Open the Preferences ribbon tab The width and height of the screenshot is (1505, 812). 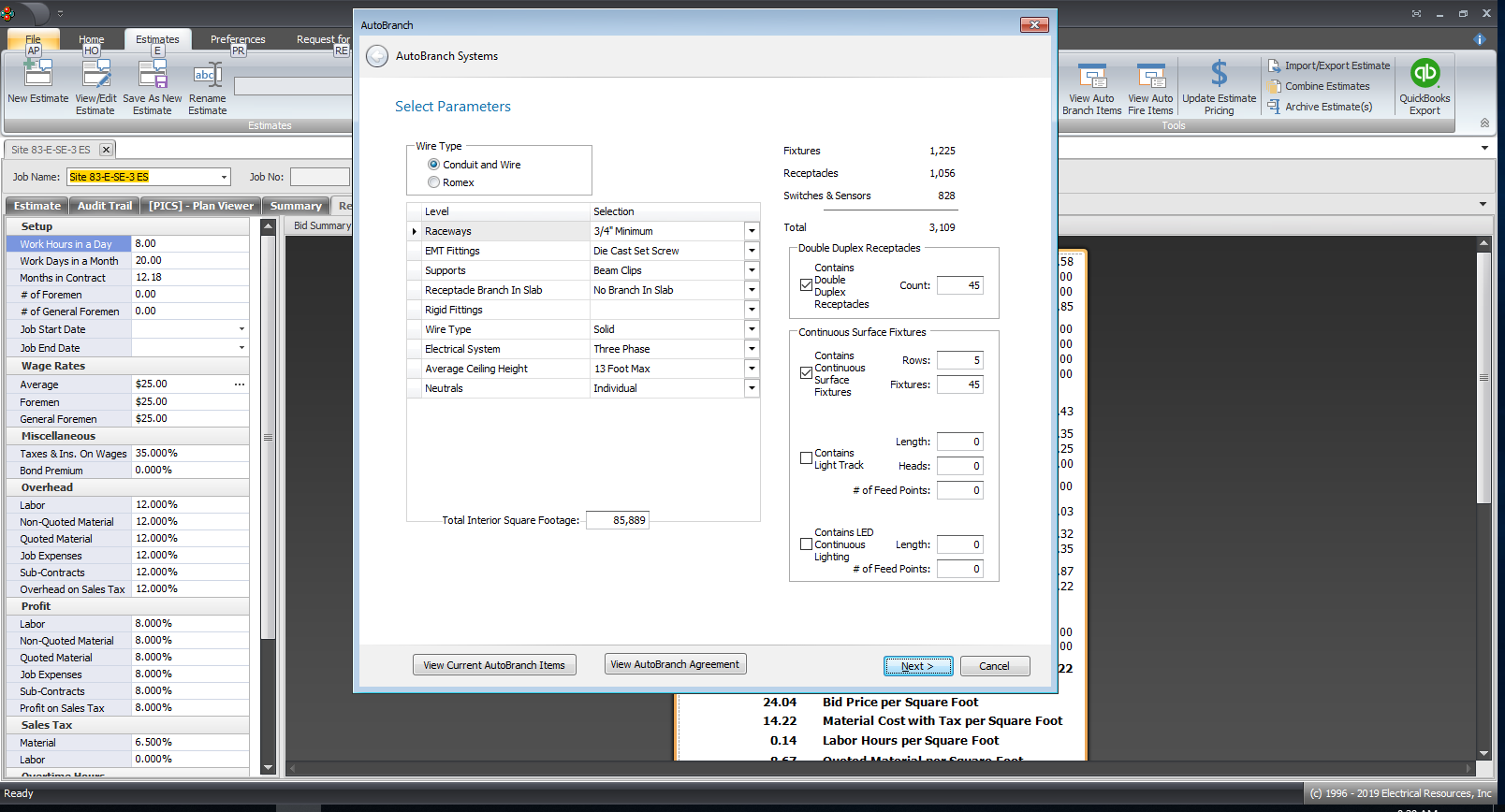click(238, 39)
